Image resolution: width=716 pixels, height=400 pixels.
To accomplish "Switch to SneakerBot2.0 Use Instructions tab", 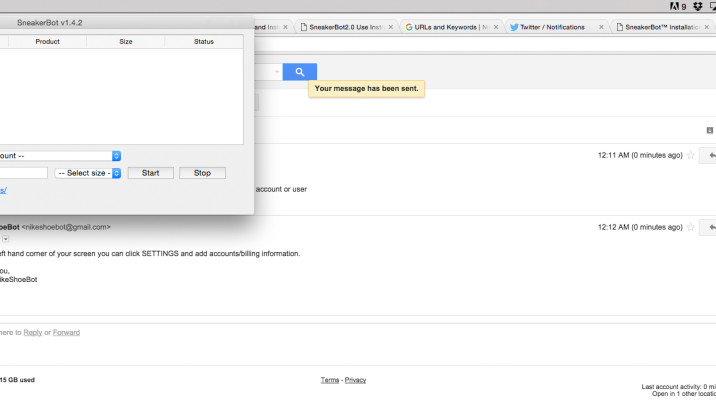I will pos(345,27).
